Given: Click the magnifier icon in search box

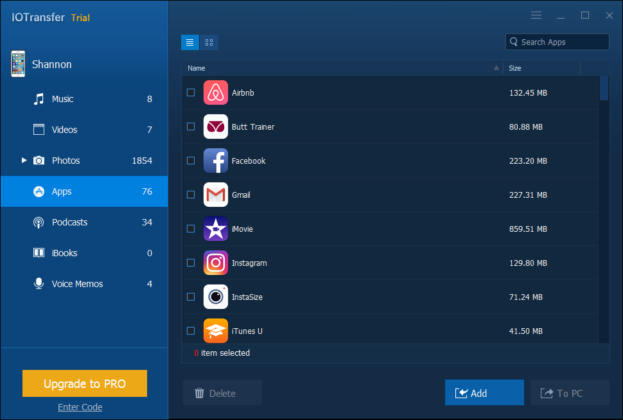Looking at the screenshot, I should tap(513, 42).
